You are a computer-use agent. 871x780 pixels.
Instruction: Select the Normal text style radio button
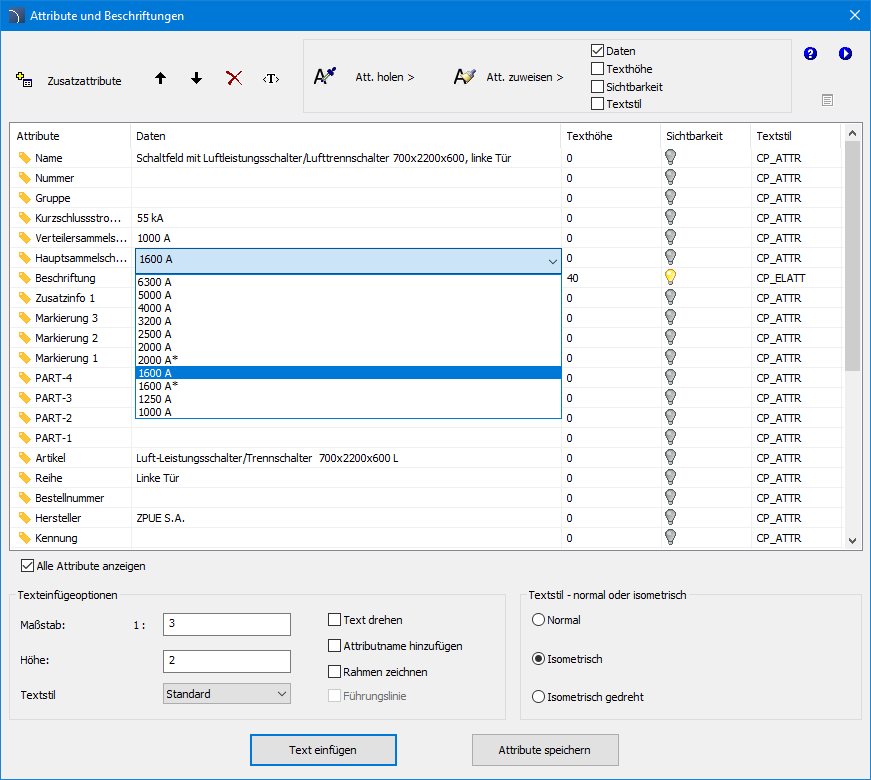(x=539, y=620)
